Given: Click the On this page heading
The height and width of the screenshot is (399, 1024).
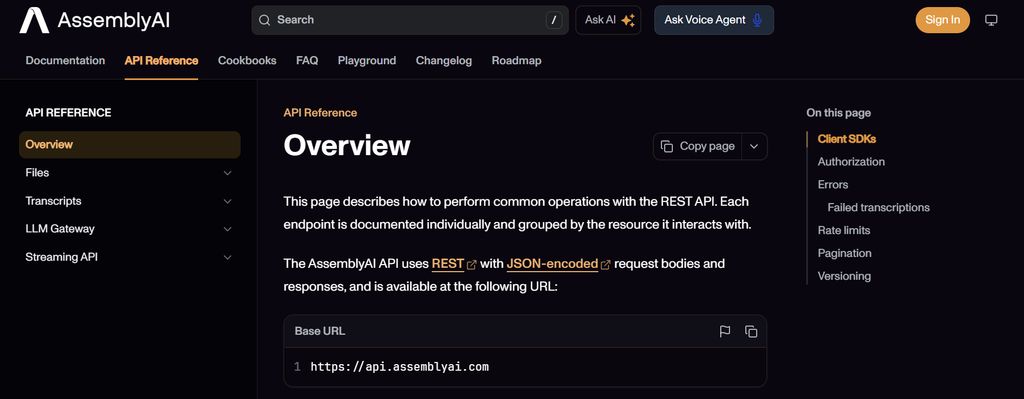Looking at the screenshot, I should tap(839, 113).
